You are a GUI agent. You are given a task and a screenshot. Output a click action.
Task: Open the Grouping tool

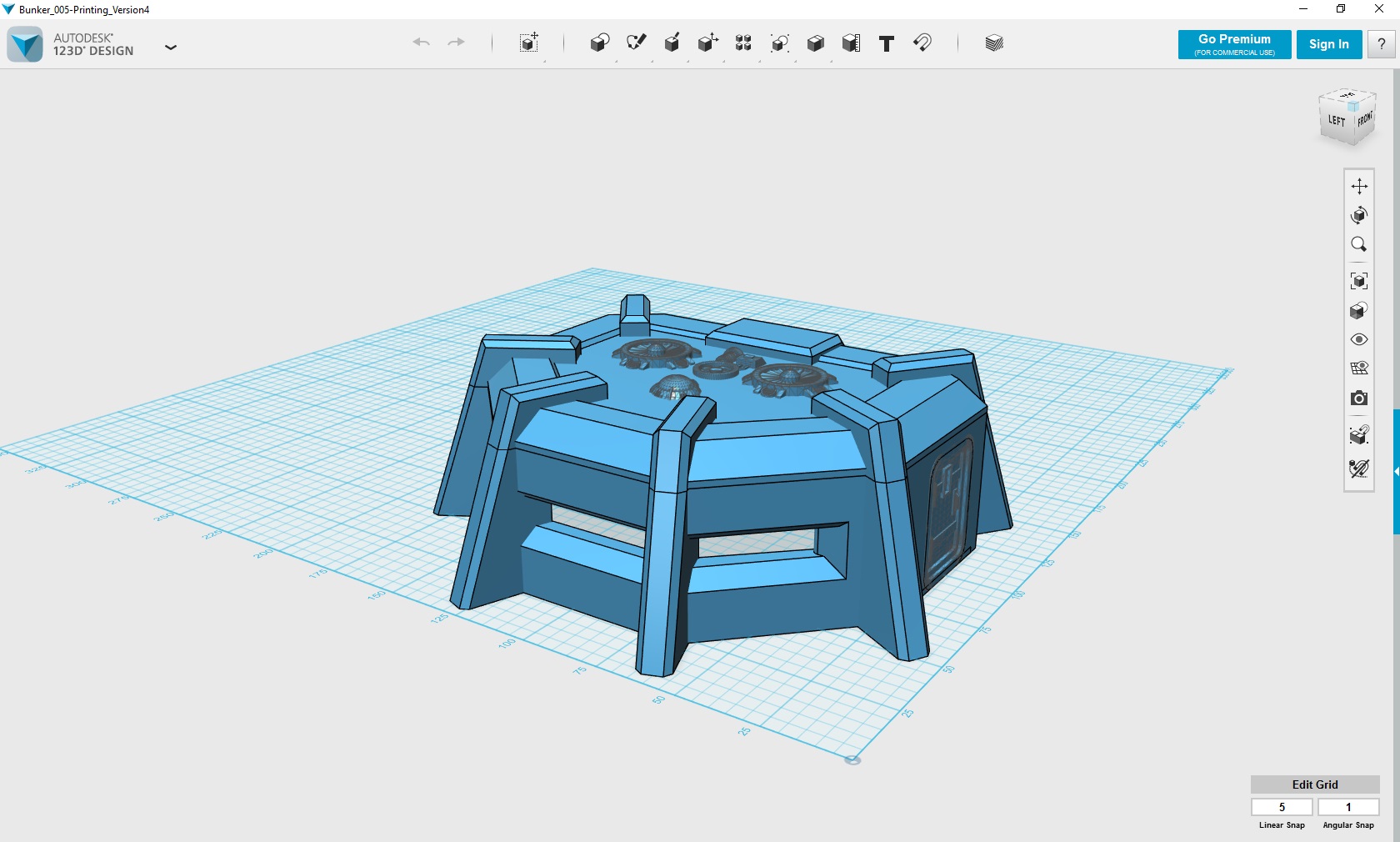pyautogui.click(x=780, y=43)
